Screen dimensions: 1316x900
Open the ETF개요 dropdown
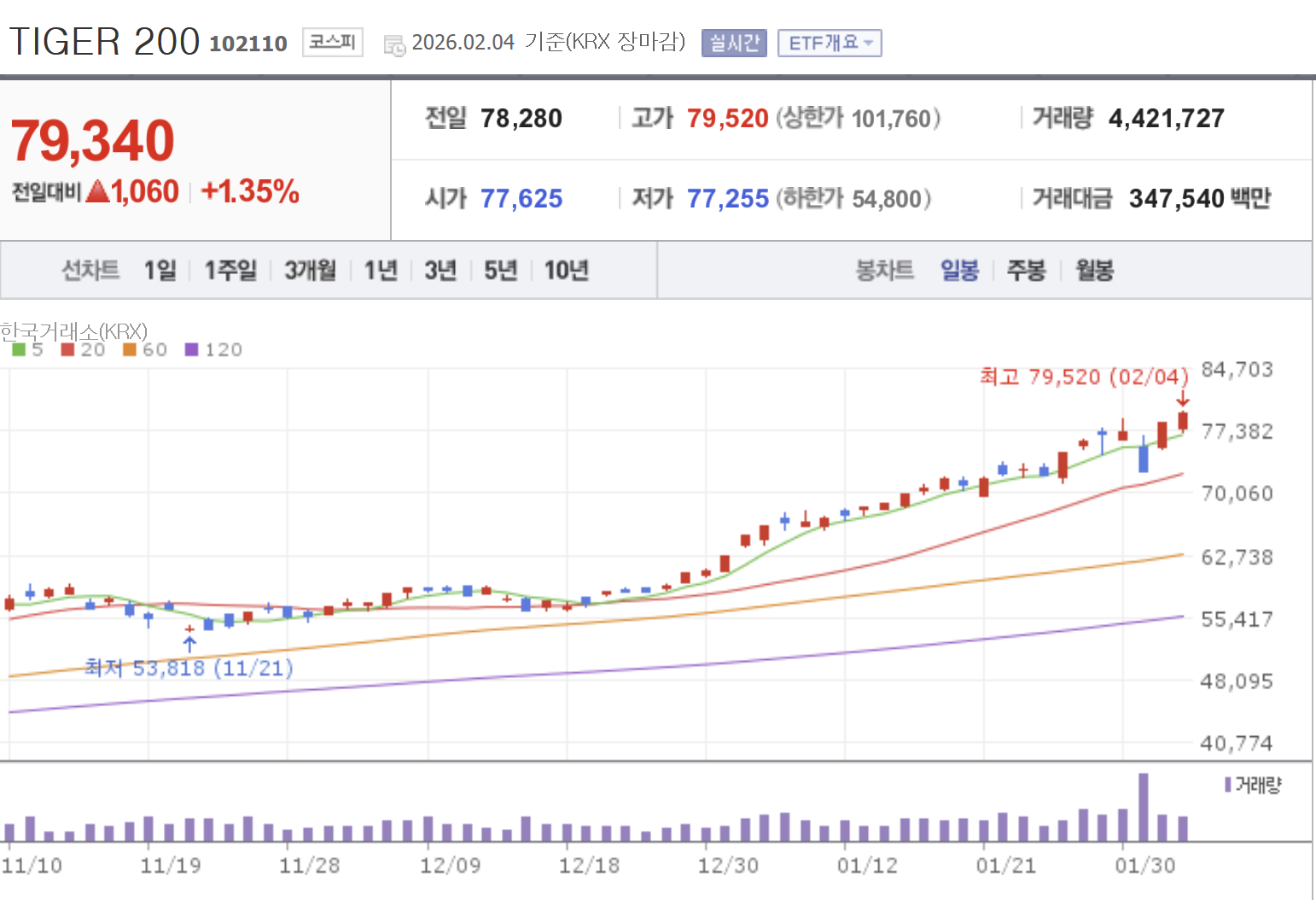(830, 43)
